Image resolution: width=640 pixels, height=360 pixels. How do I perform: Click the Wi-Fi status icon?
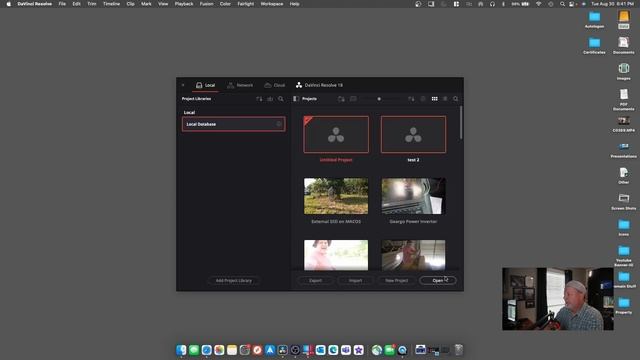538,4
